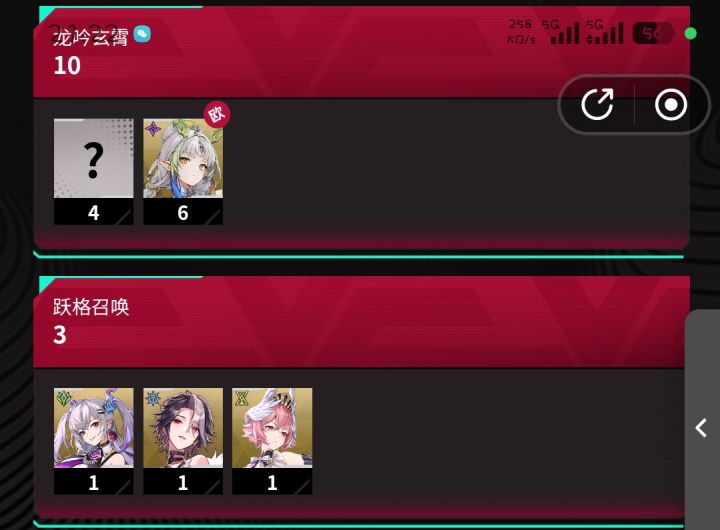Screen dimensions: 720x530
Task: Tap the share arrow icon
Action: click(597, 104)
